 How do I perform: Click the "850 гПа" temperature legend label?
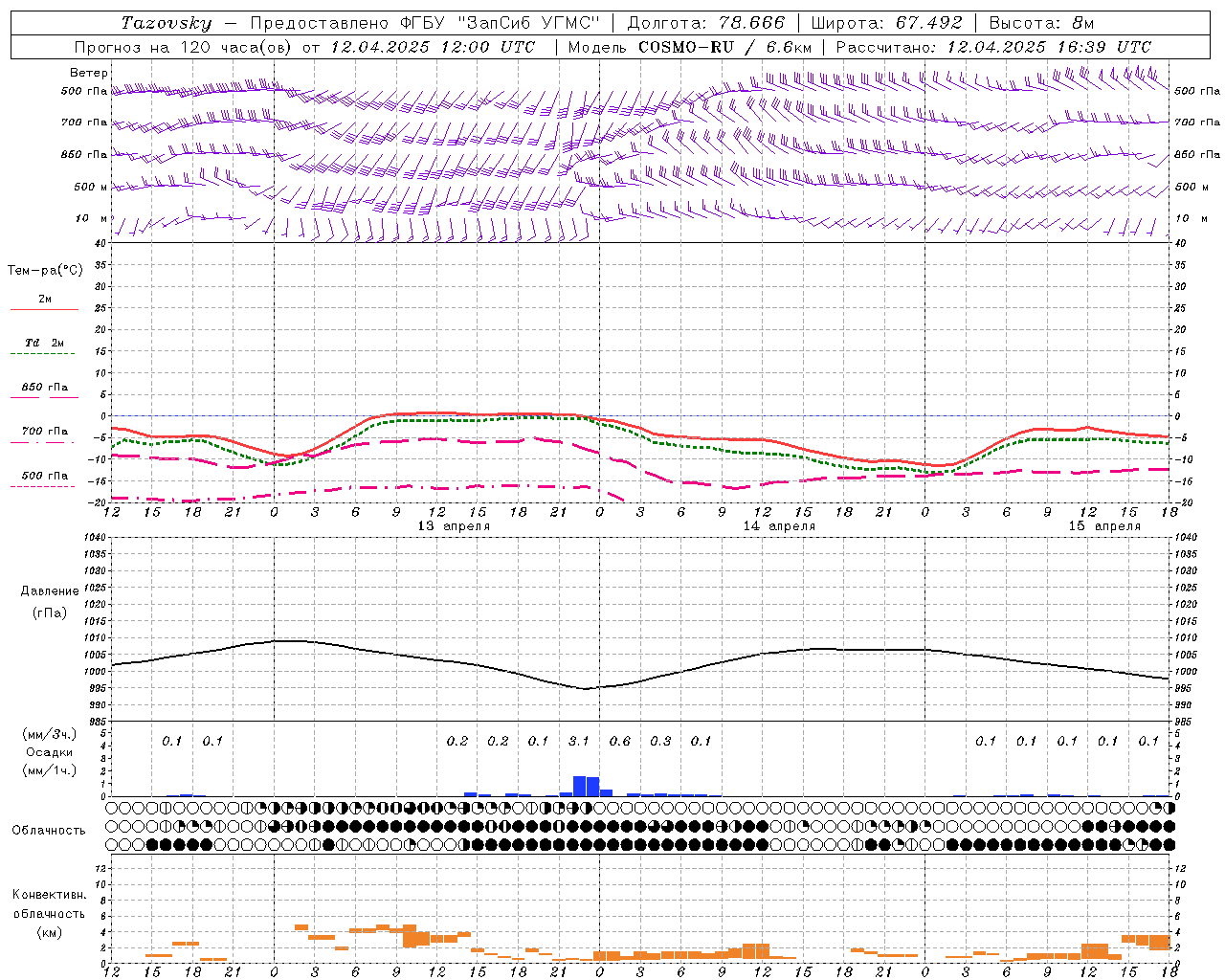pos(45,388)
